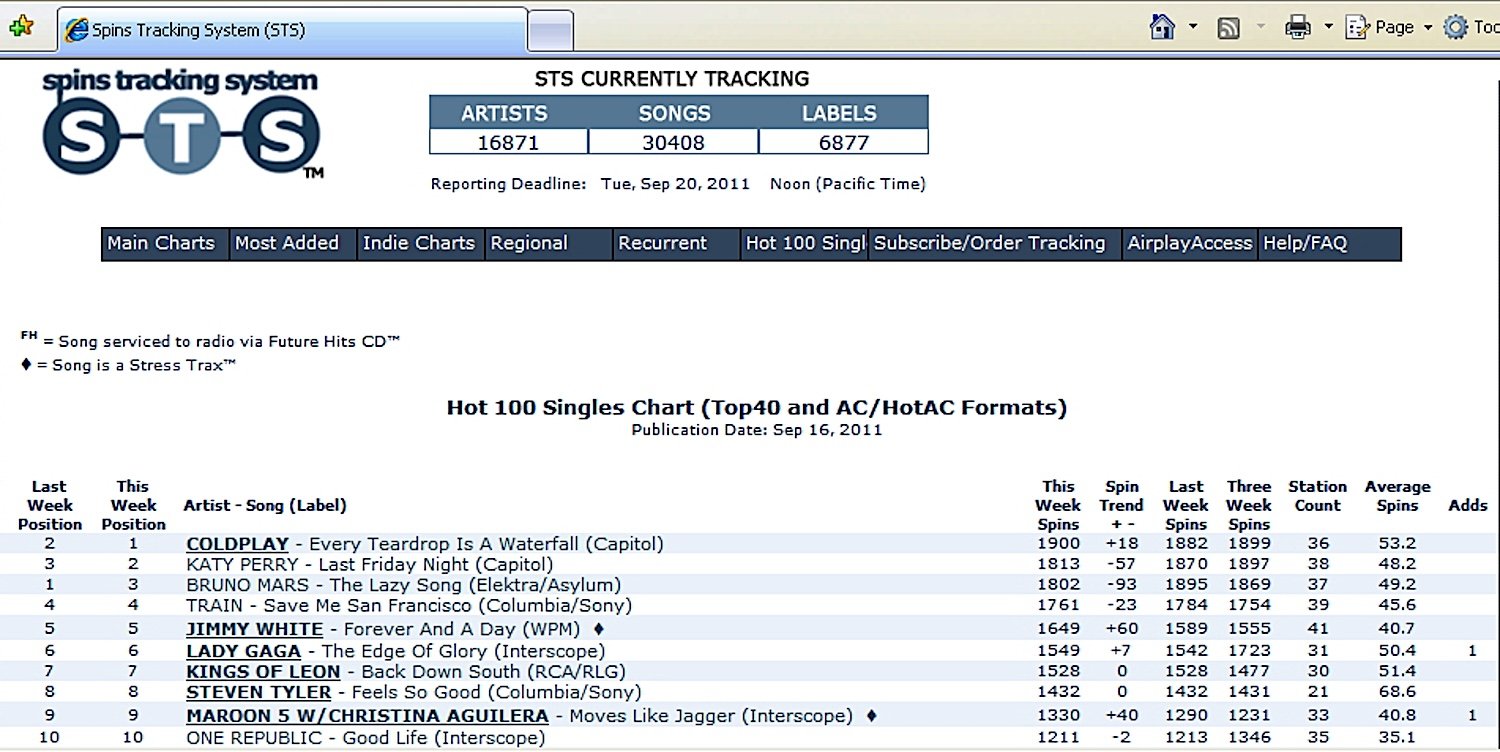This screenshot has width=1500, height=752.
Task: Click the RSS feeds icon
Action: tap(1229, 28)
